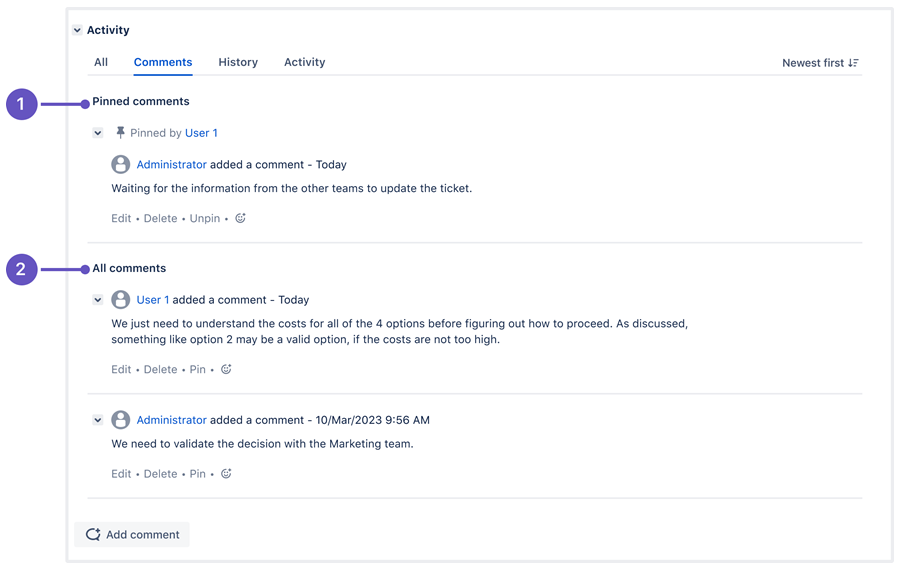Collapse User 1's comment
The image size is (902, 571).
pos(98,300)
